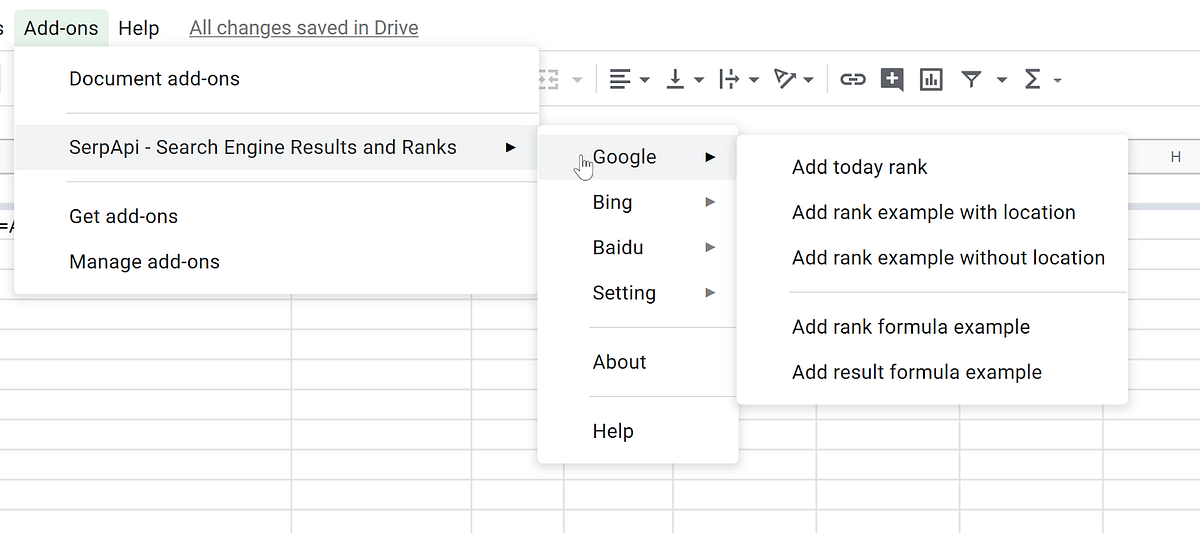
Task: Choose Add rank formula example
Action: tap(932, 327)
